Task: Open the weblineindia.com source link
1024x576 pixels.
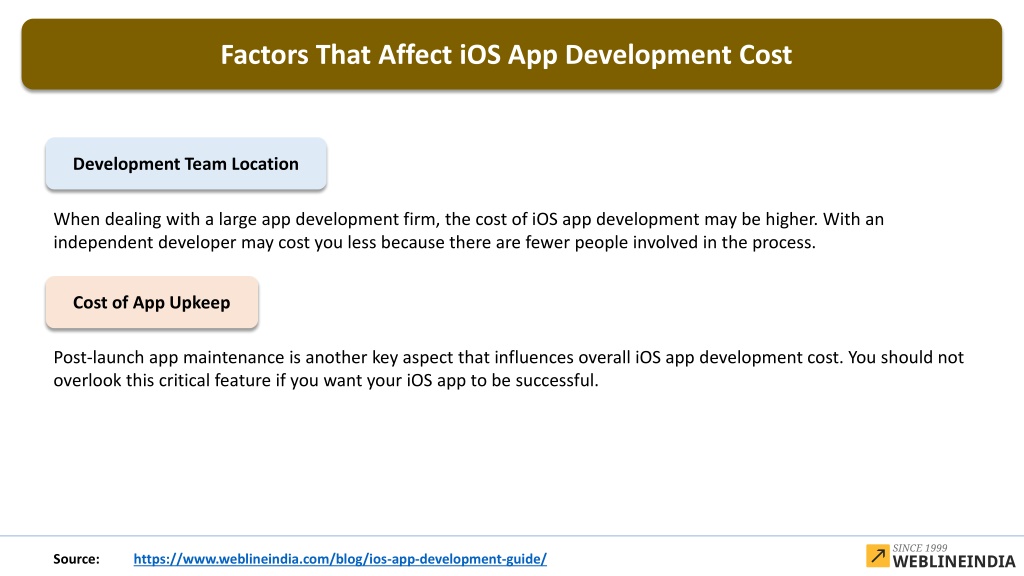Action: click(340, 559)
